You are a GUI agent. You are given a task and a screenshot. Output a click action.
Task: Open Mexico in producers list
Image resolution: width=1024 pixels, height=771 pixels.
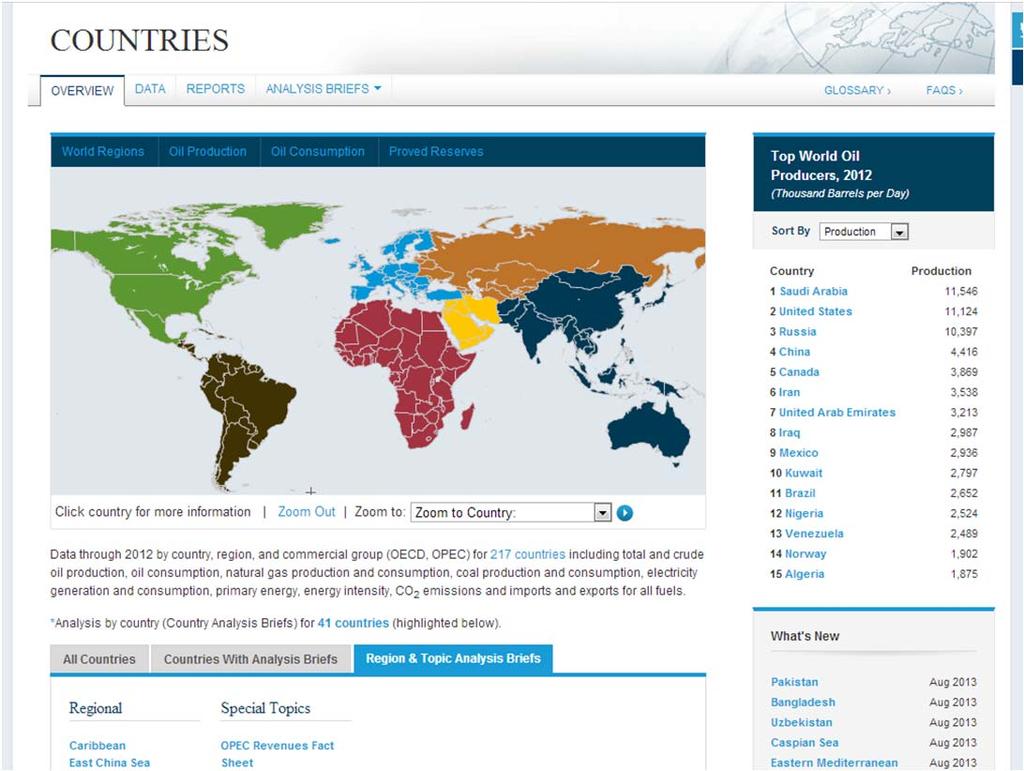(798, 453)
